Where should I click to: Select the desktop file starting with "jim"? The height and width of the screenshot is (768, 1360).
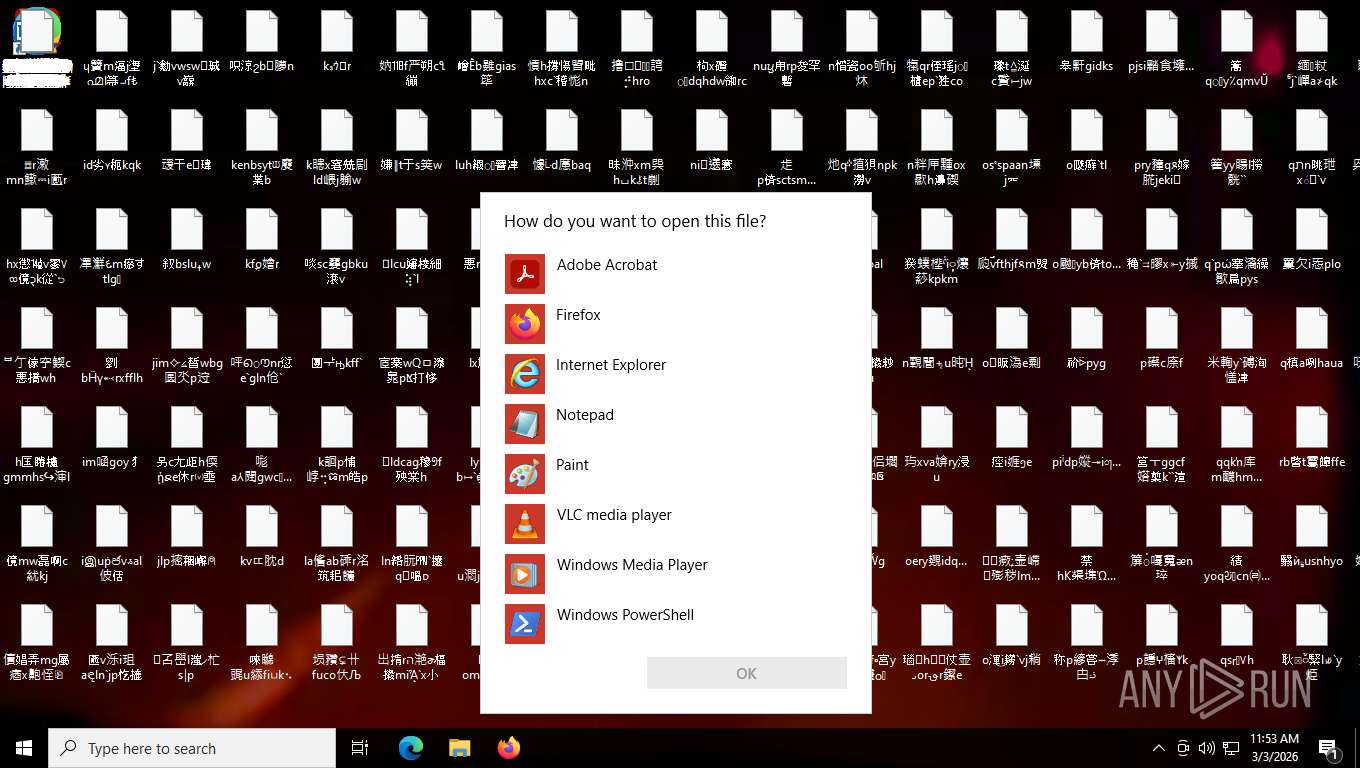(x=186, y=346)
